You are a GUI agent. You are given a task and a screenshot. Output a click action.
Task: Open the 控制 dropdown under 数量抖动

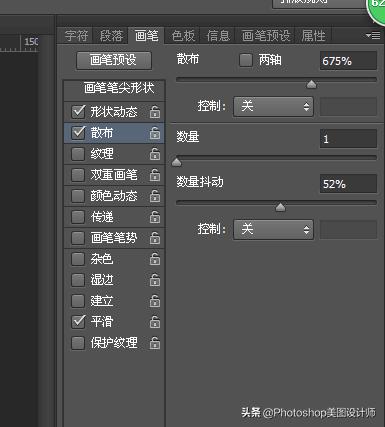tap(273, 229)
